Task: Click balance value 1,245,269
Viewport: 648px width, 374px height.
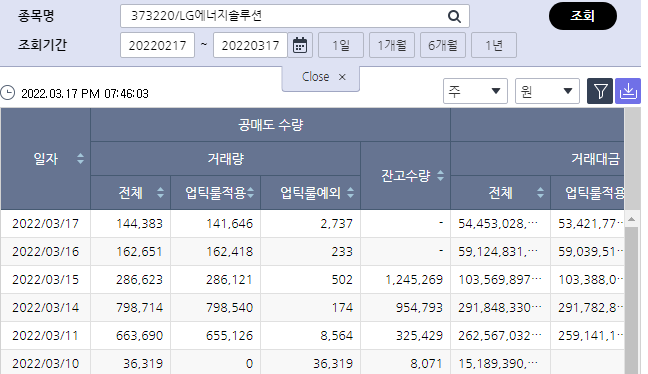Action: tap(414, 280)
